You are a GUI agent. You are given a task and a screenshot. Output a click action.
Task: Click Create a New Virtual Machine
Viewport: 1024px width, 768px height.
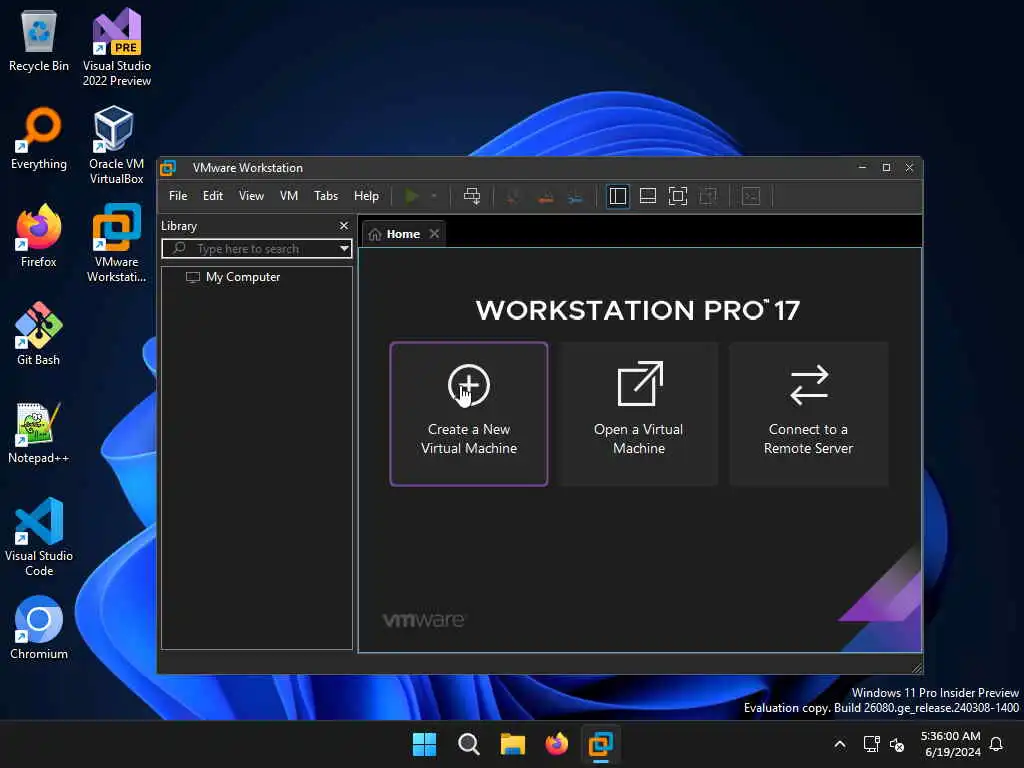[469, 414]
